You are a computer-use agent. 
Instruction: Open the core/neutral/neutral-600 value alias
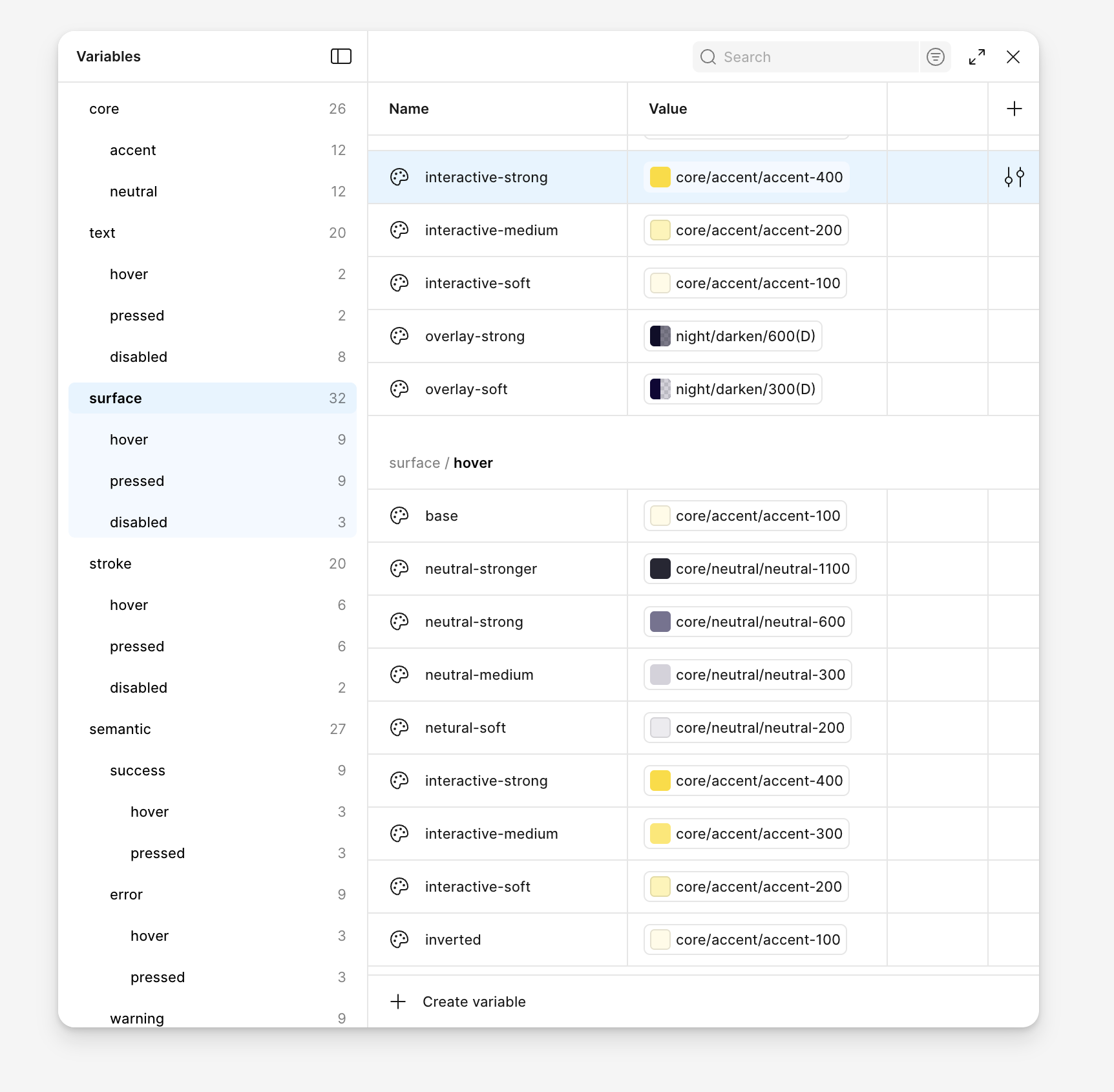[748, 622]
